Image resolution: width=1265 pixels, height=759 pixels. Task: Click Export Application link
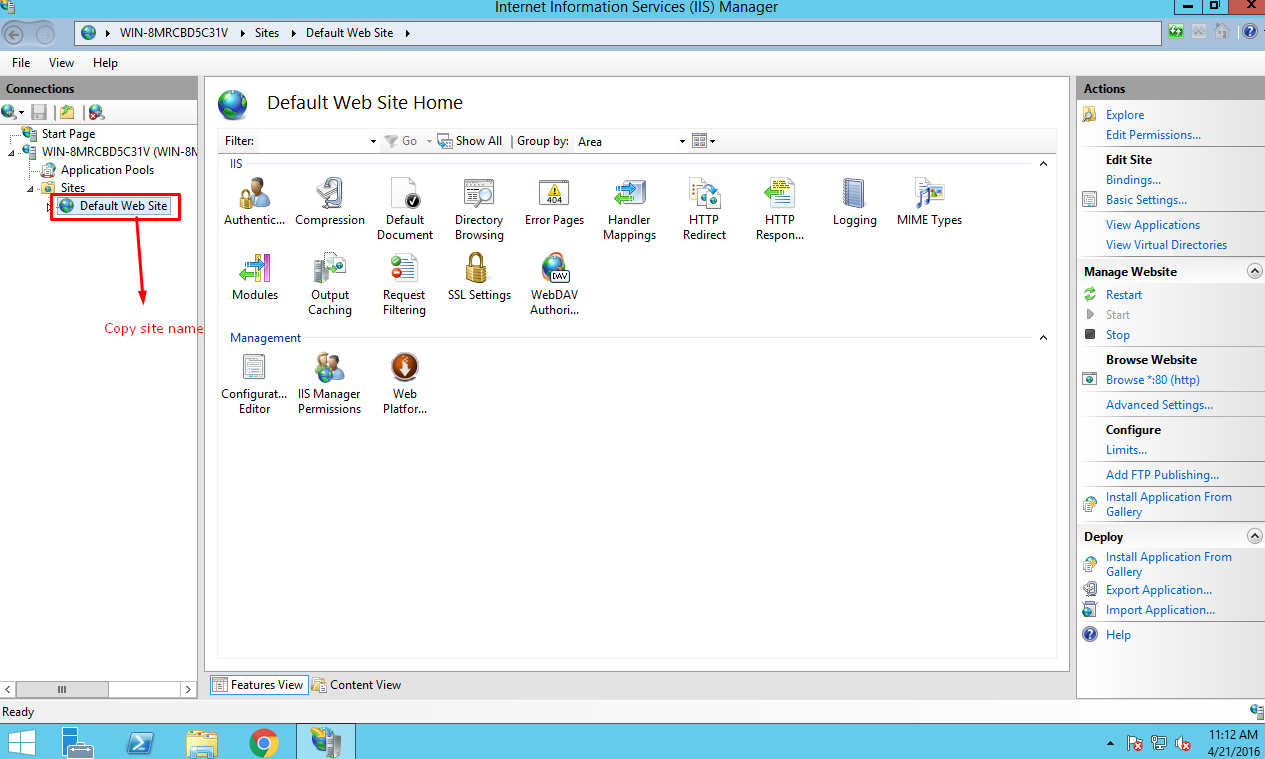[x=1158, y=590]
